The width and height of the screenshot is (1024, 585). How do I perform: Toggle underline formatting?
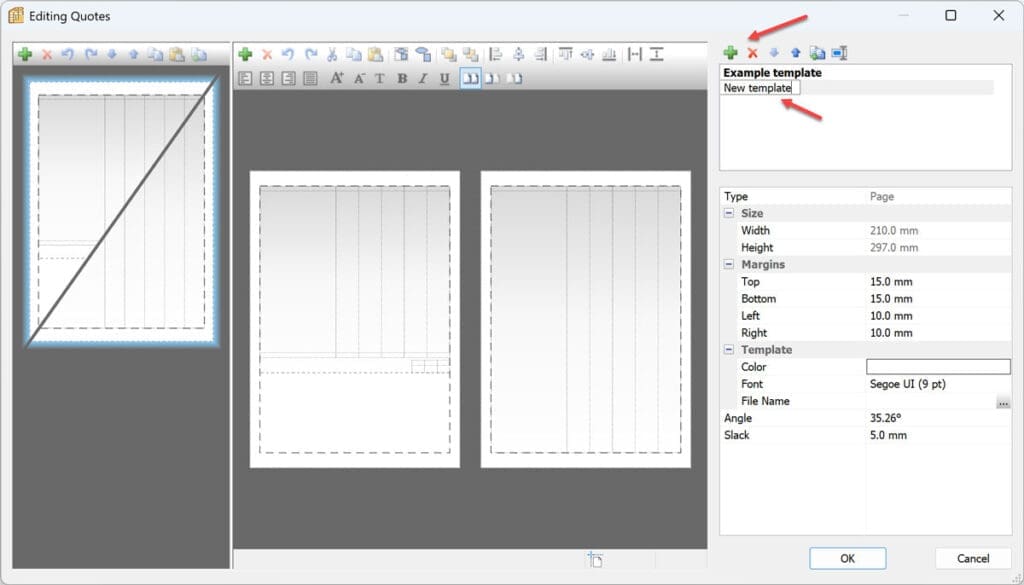445,79
